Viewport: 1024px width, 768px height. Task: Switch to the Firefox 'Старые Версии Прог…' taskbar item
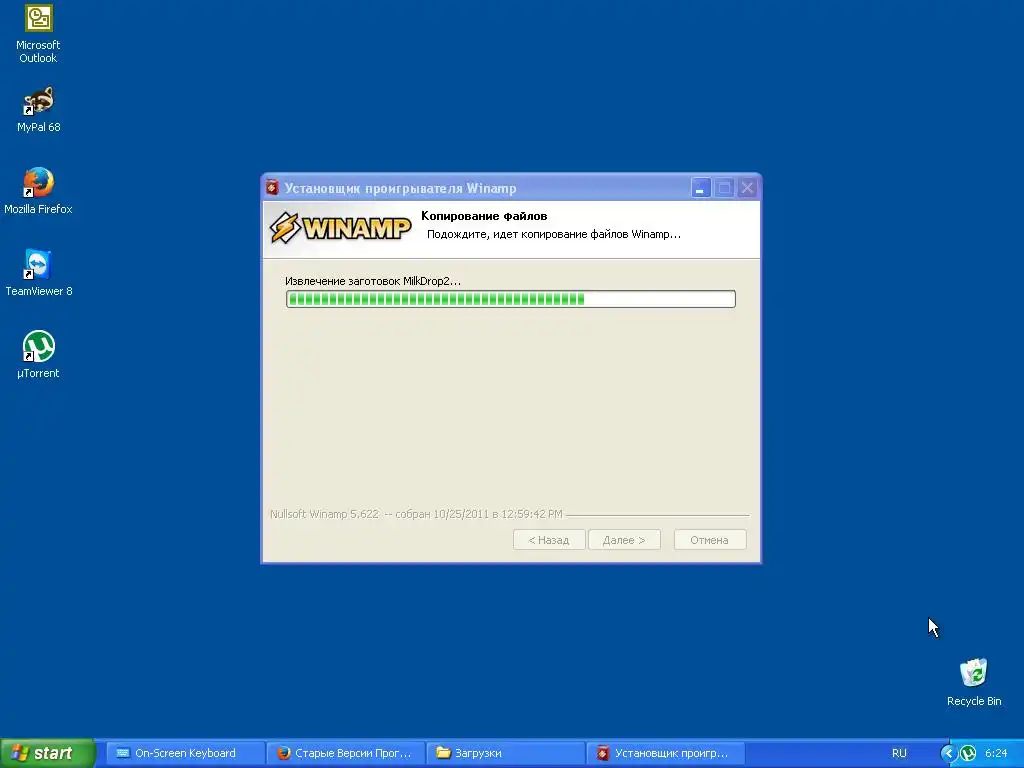(x=345, y=753)
